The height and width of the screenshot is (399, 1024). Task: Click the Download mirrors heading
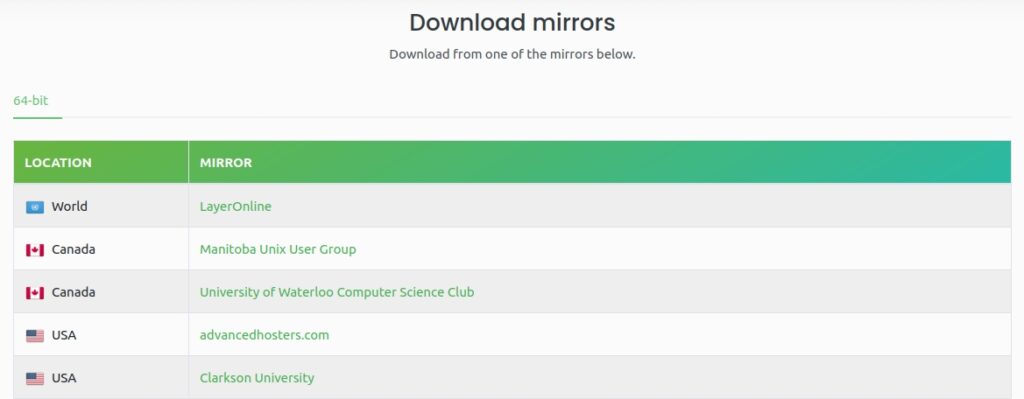pos(512,22)
